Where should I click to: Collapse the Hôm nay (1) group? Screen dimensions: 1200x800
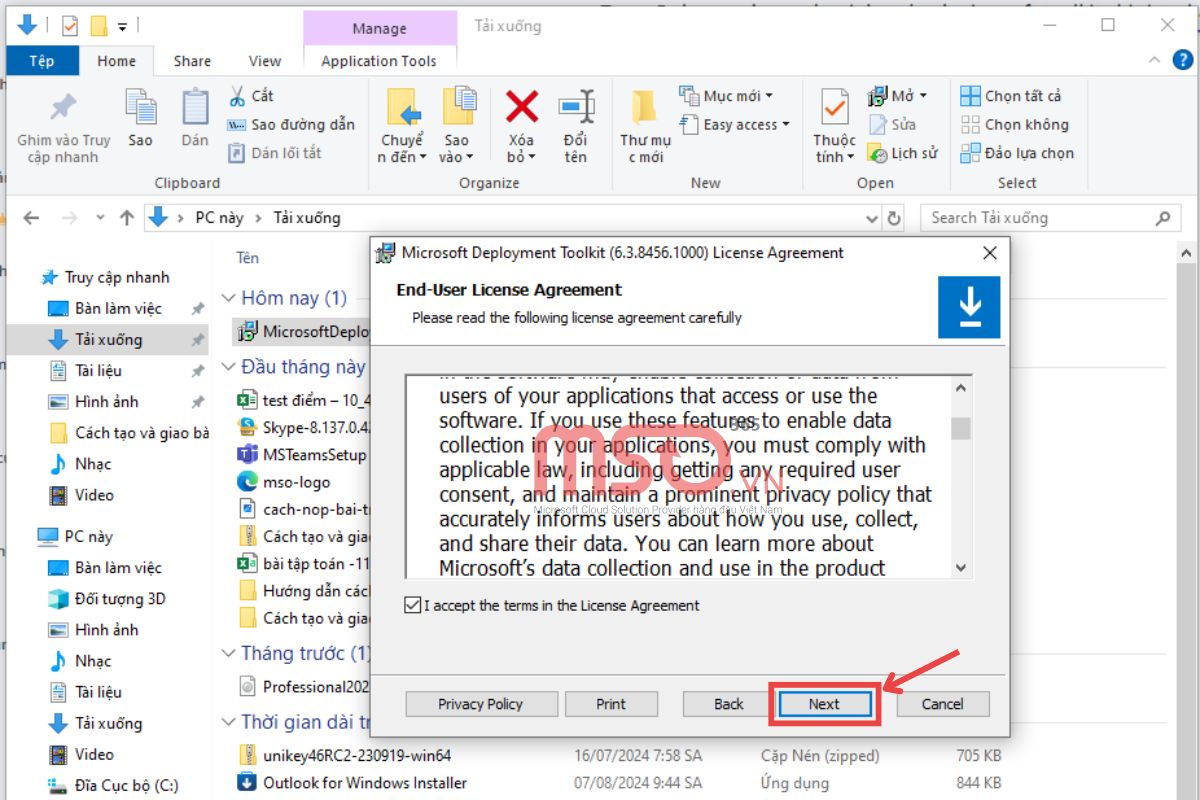coord(229,298)
